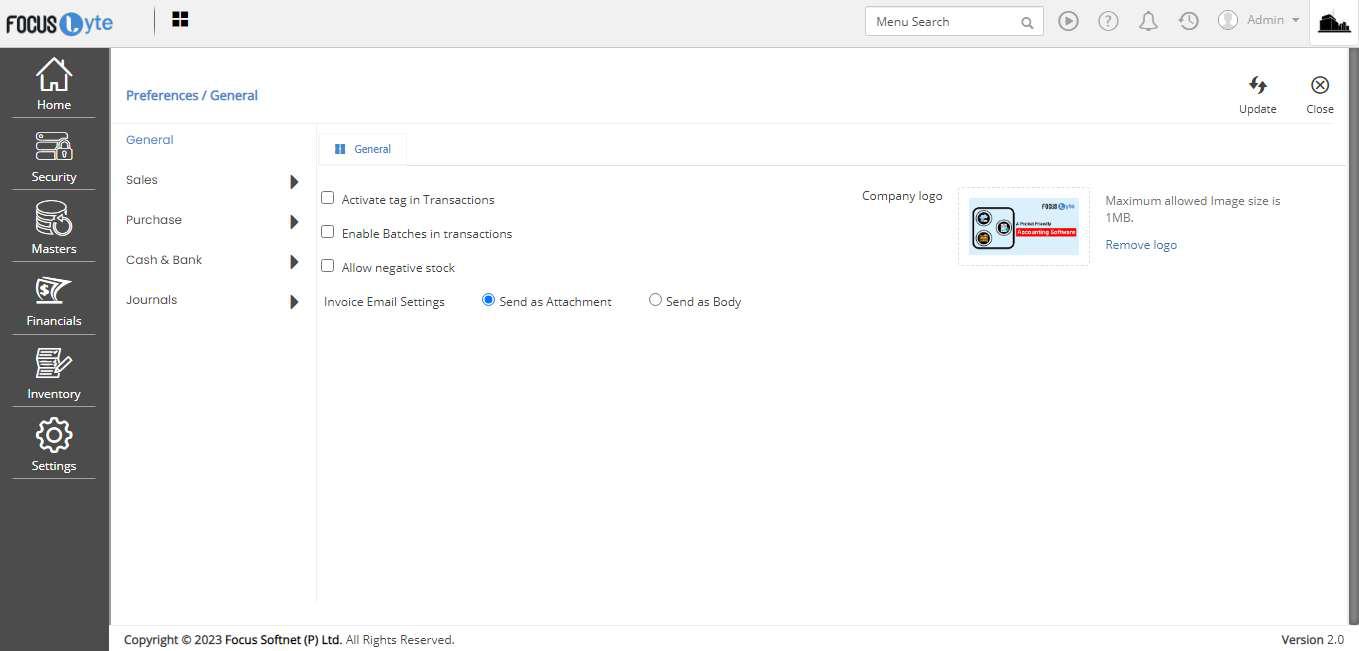Select Send as Body option
Viewport: 1359px width, 651px height.
[655, 299]
